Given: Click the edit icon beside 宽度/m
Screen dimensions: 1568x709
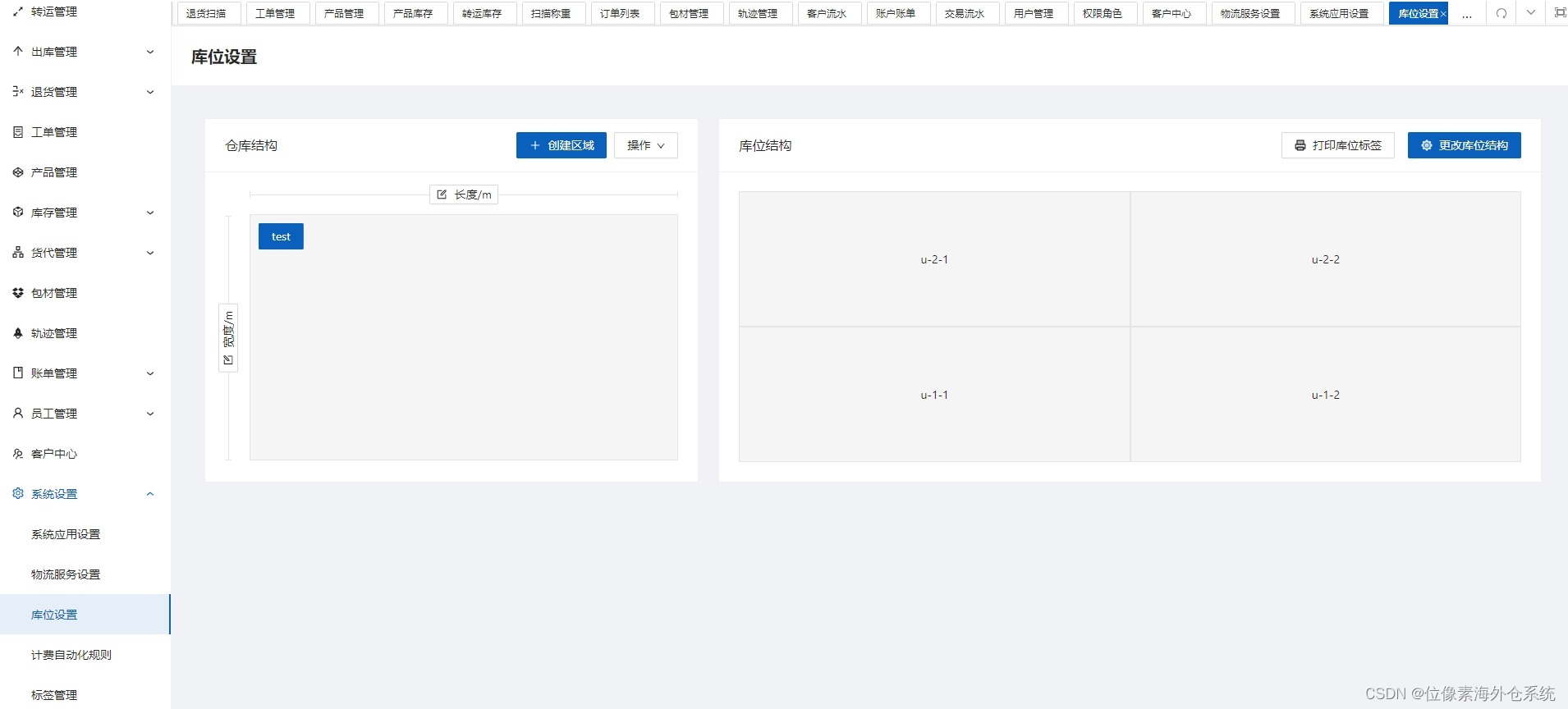Looking at the screenshot, I should (x=228, y=359).
